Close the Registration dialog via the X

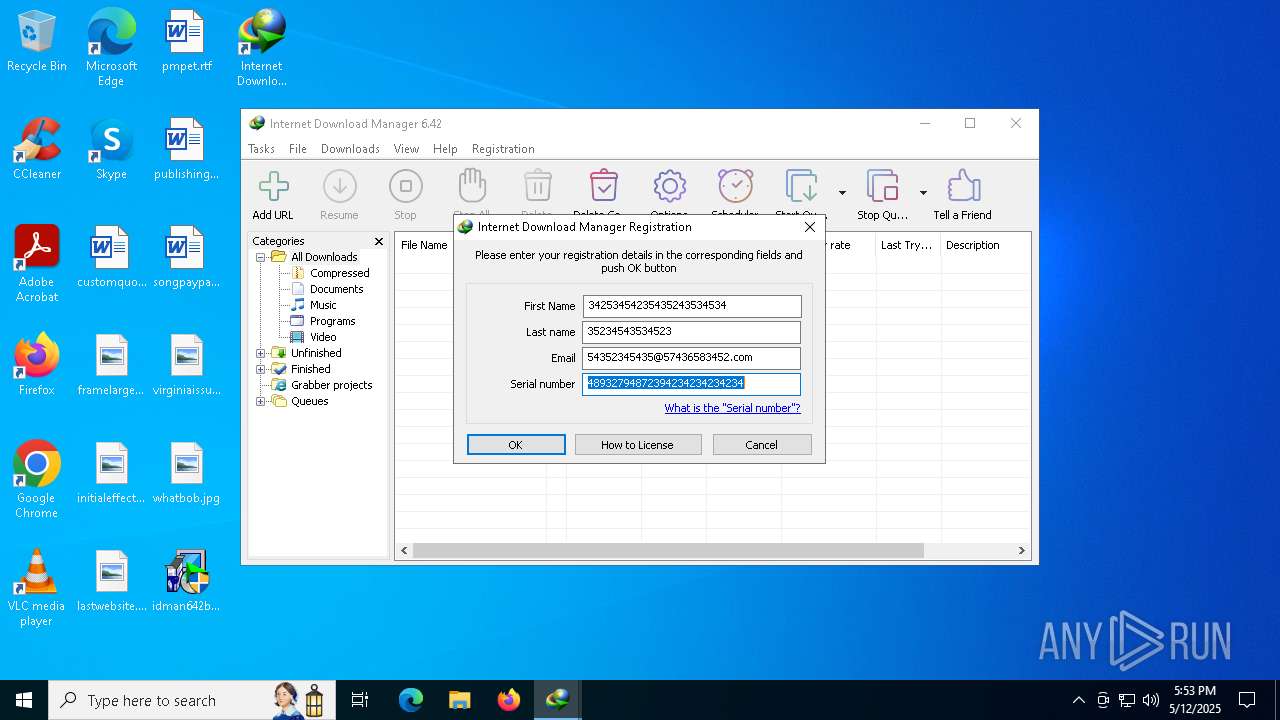[x=810, y=227]
